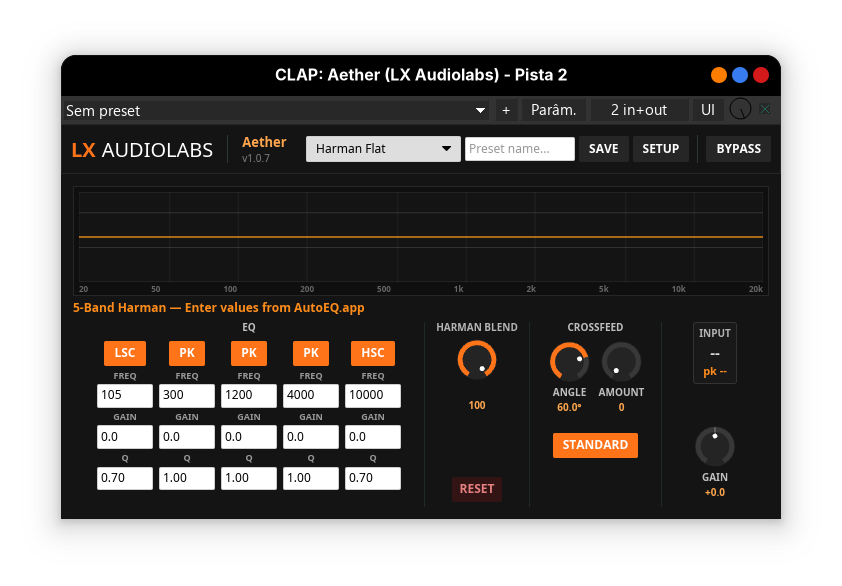Click the HSC frequency field showing 10000

373,395
